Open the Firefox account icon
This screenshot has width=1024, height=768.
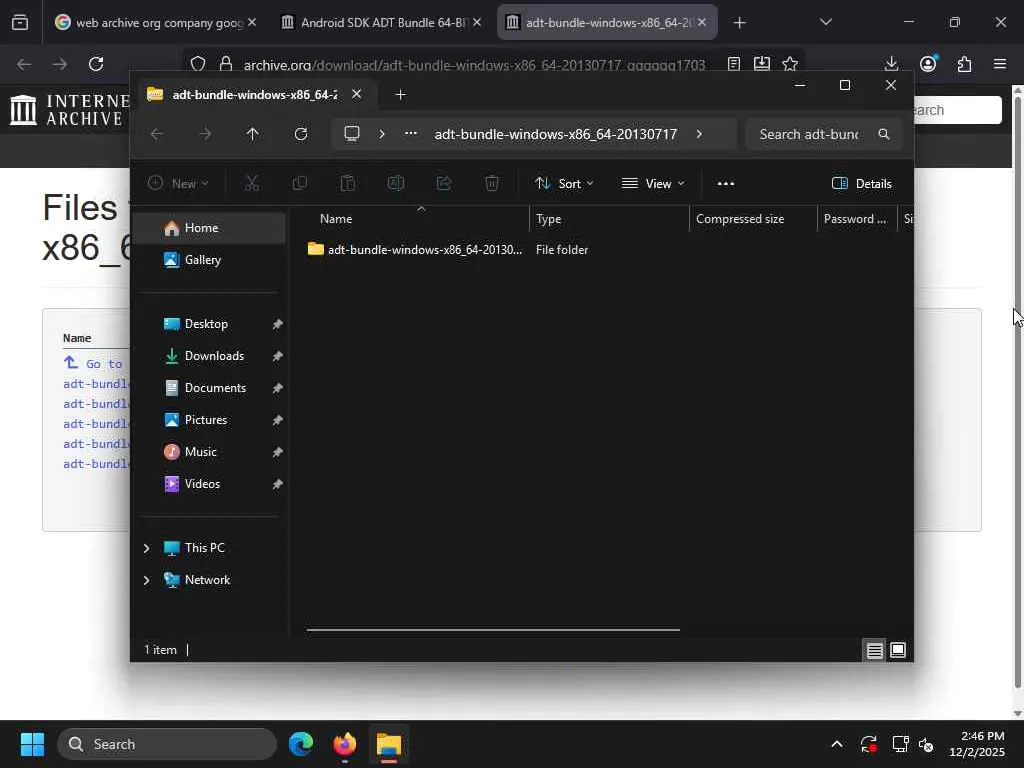tap(928, 64)
